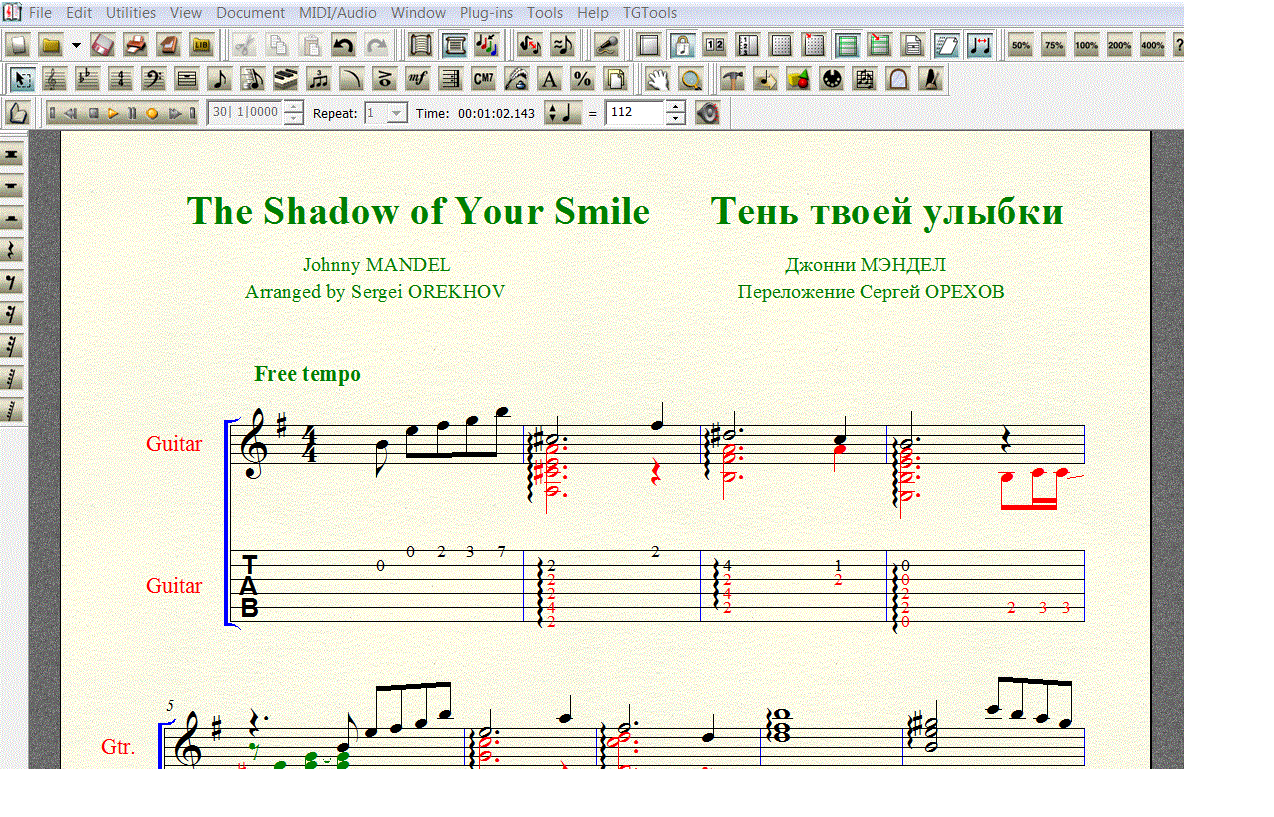1274x817 pixels.
Task: Select the Time Signature tool
Action: click(x=121, y=79)
